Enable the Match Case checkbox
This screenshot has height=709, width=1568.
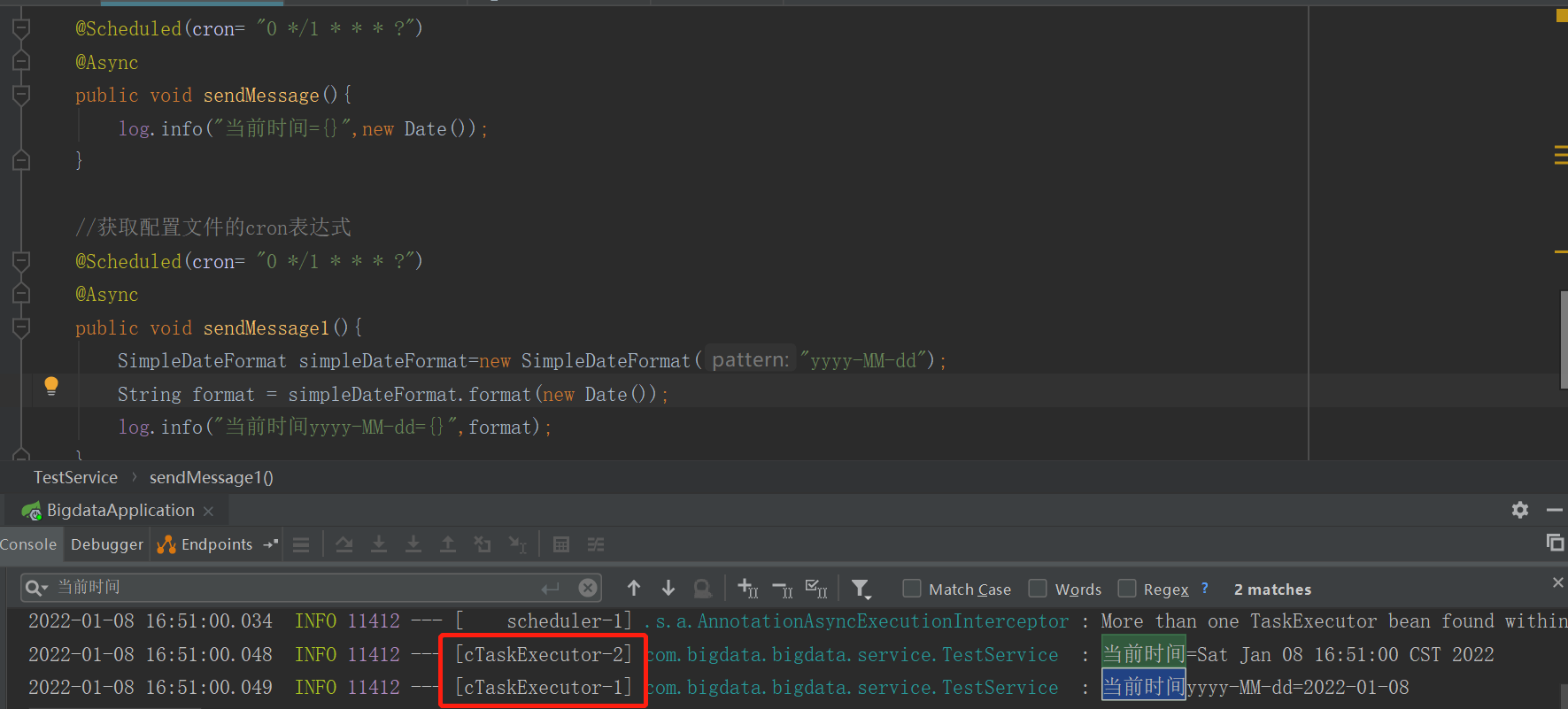click(x=912, y=589)
